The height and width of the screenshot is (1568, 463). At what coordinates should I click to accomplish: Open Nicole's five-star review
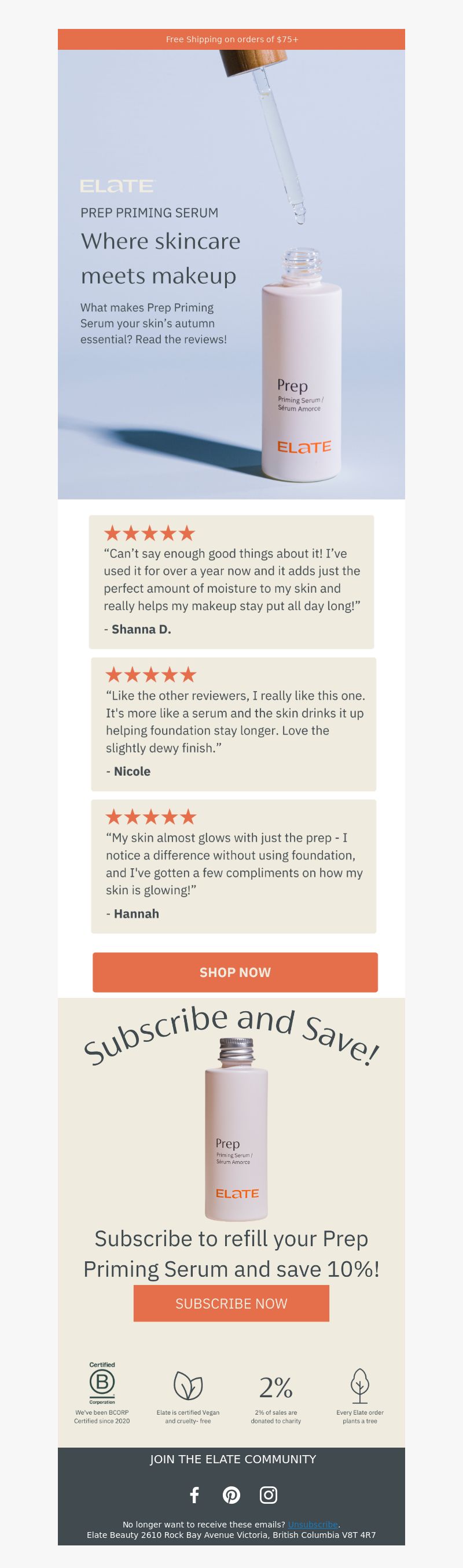coord(234,724)
